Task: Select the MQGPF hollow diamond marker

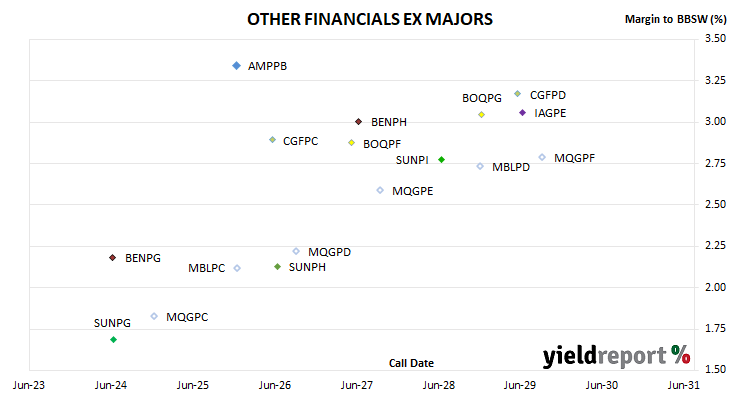Action: [542, 157]
